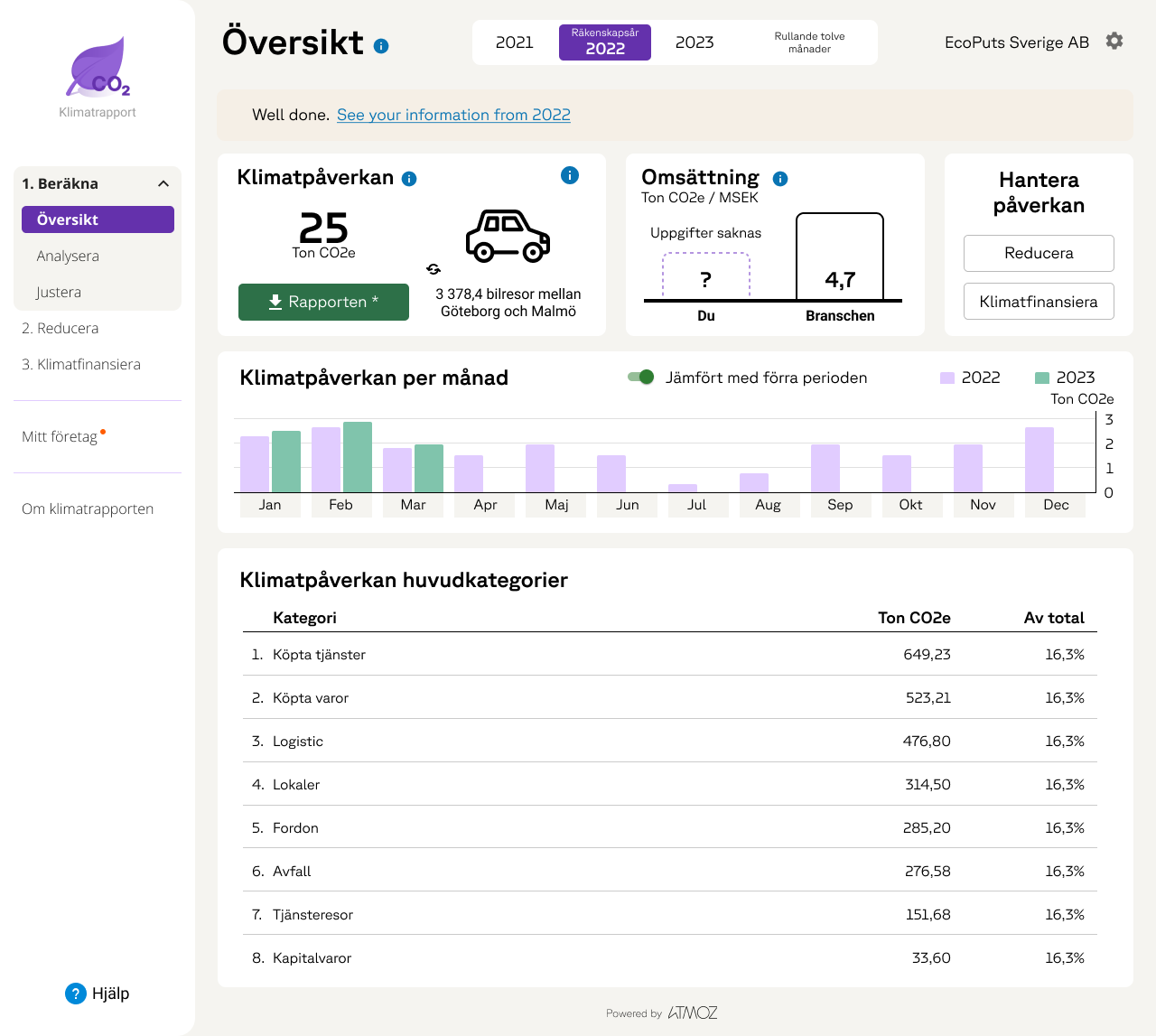
Task: Click the Klimatfinansiera button in Hantera påverkan
Action: (x=1039, y=302)
